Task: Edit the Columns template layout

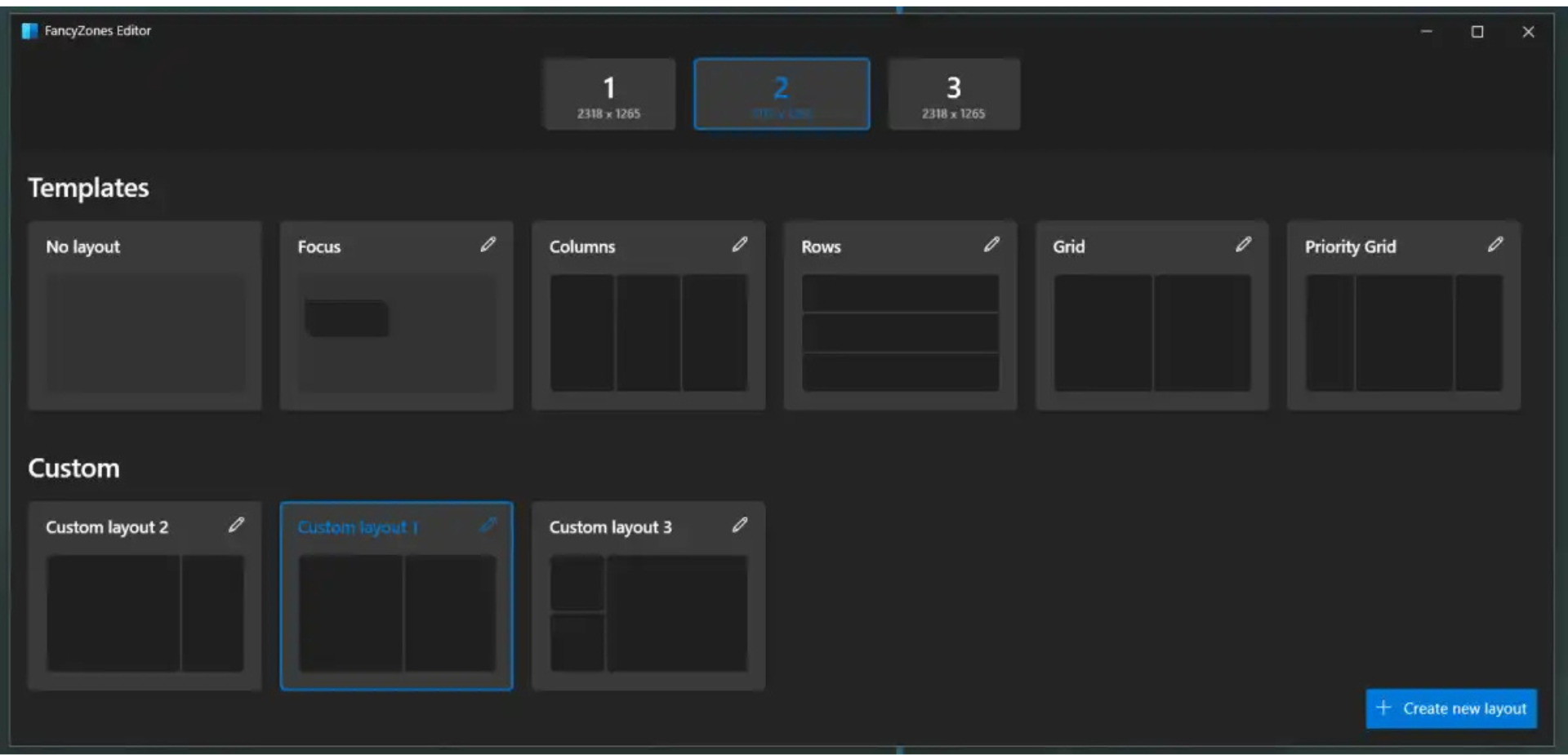Action: click(x=739, y=244)
